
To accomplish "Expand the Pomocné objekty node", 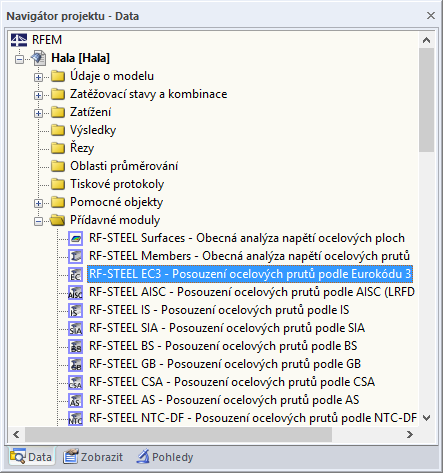I will 38,203.
